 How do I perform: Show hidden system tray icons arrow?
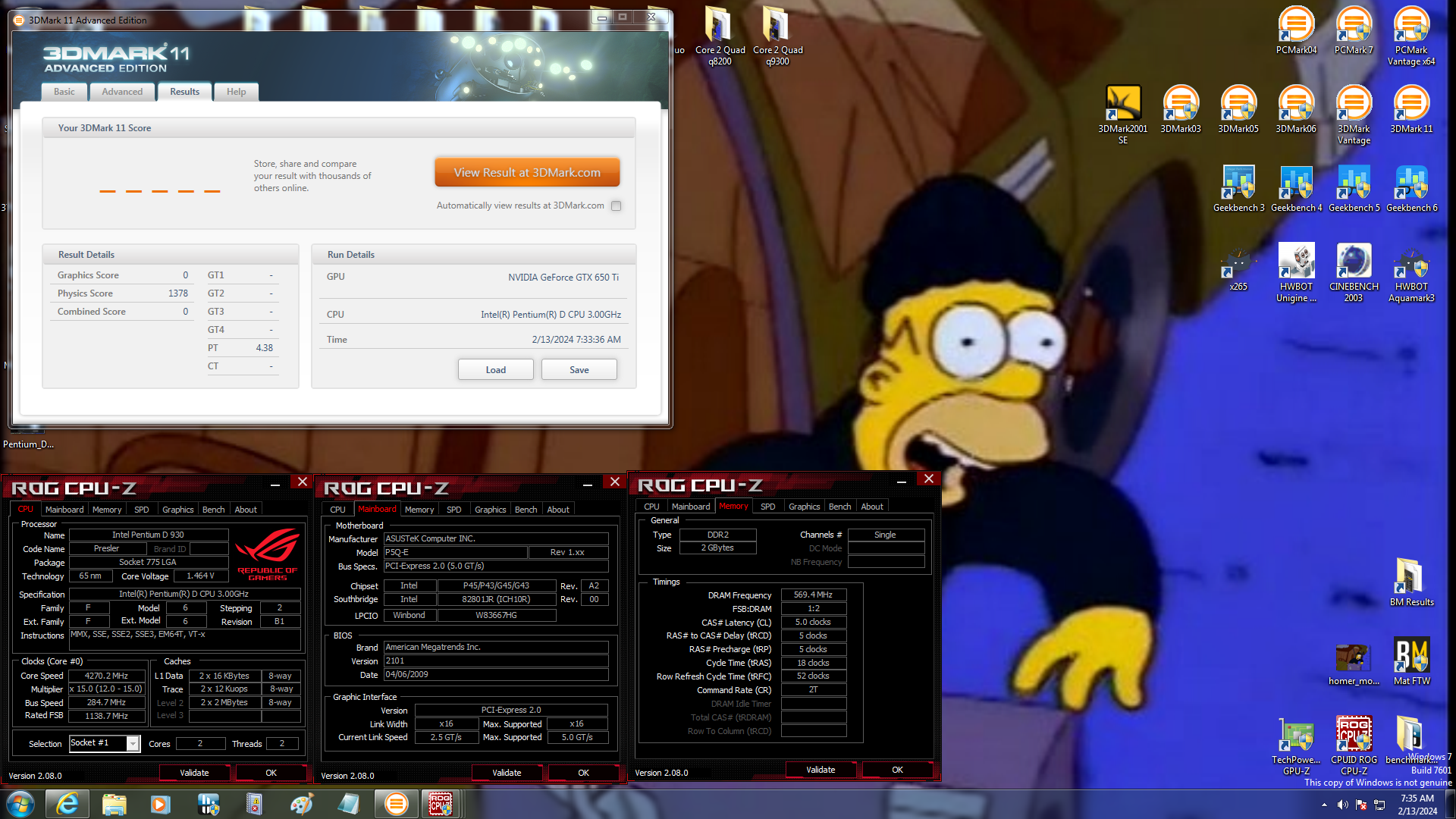point(1324,805)
